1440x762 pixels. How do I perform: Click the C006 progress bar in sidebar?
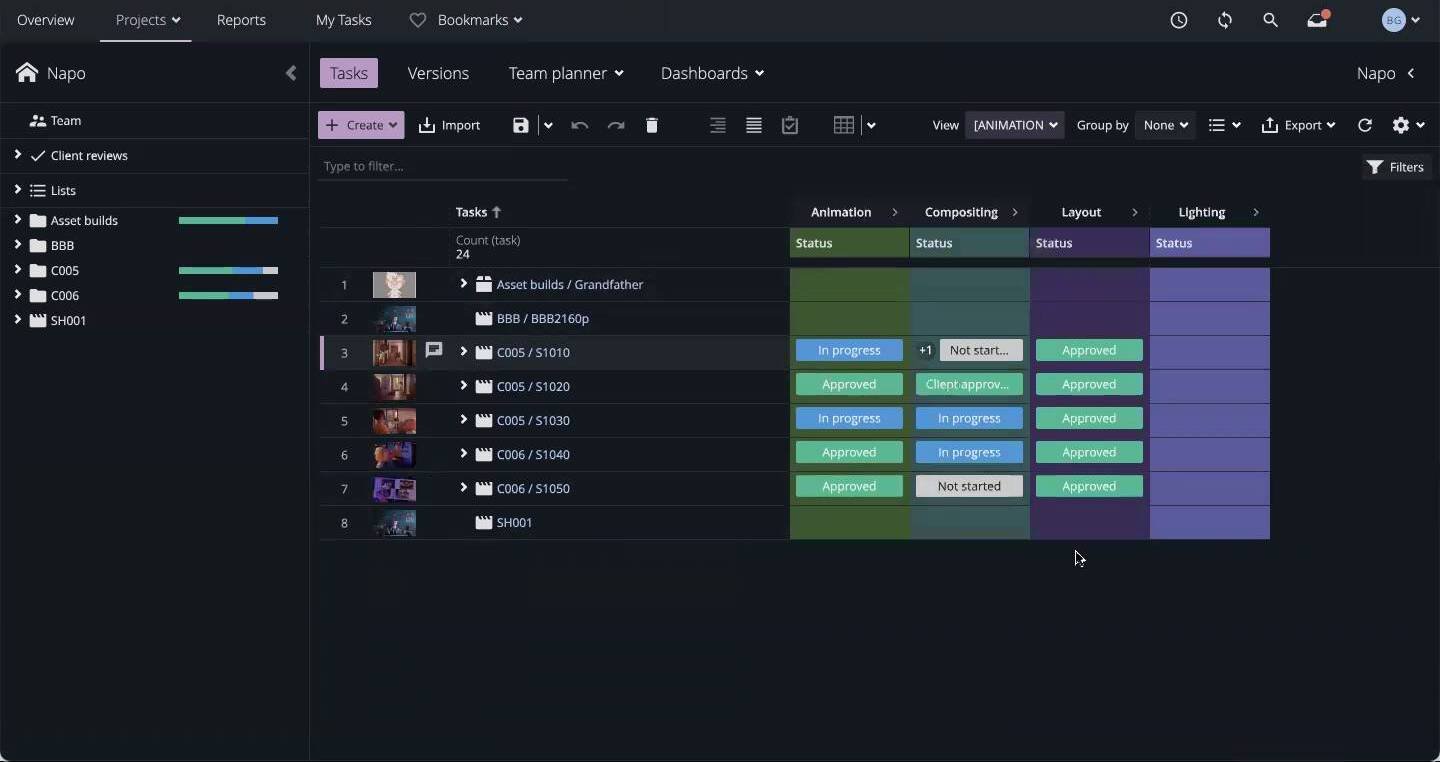(228, 295)
